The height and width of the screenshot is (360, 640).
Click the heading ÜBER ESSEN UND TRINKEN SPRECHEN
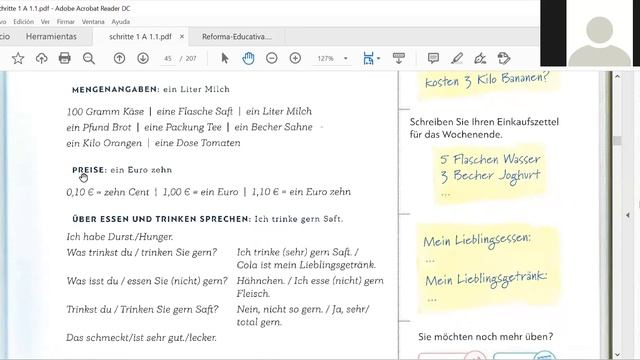pos(162,219)
